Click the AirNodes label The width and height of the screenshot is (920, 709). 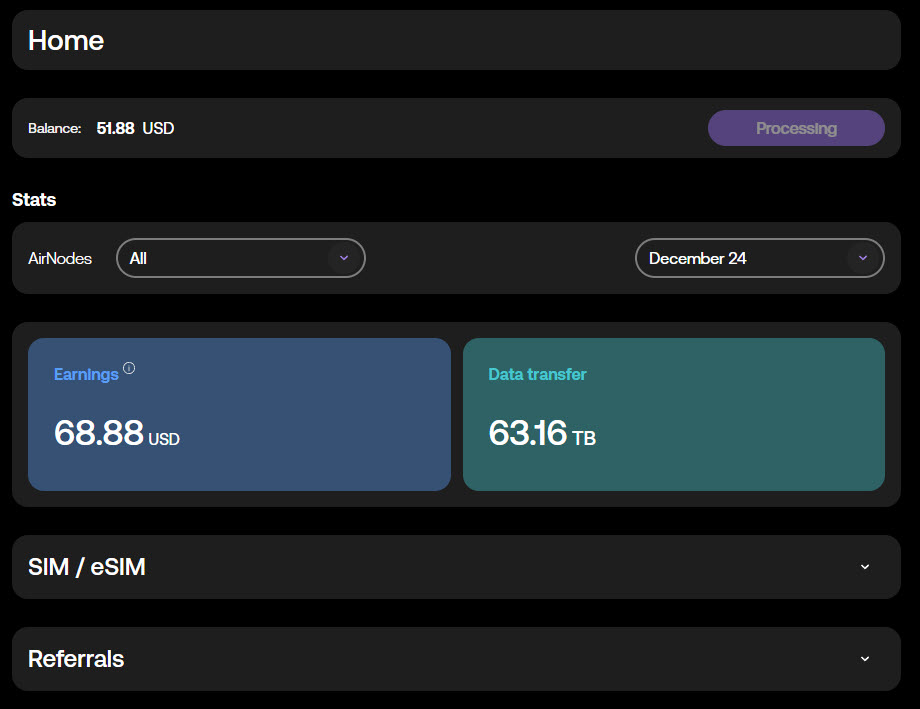coord(60,258)
